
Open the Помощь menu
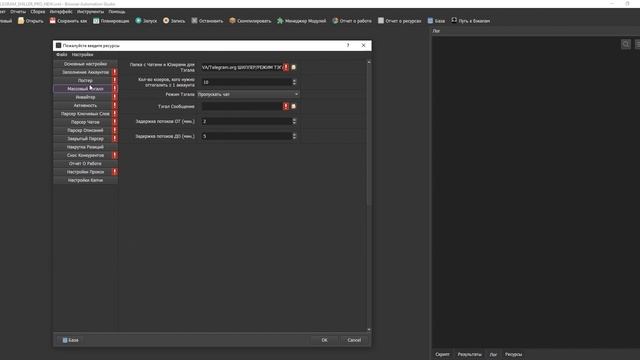pyautogui.click(x=117, y=12)
